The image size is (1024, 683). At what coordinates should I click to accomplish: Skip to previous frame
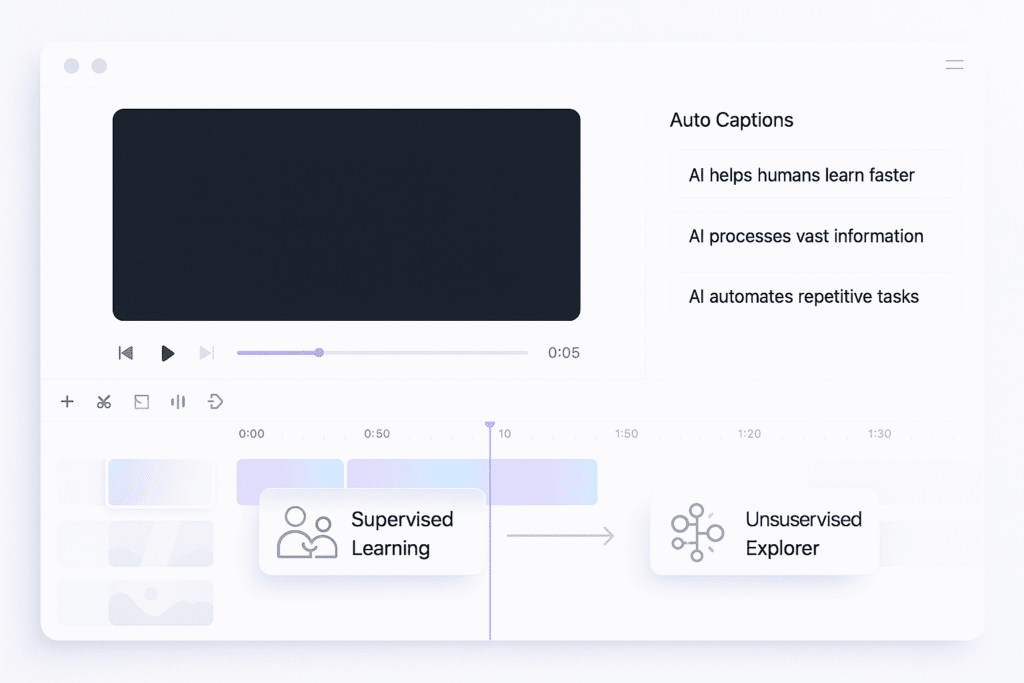point(125,352)
